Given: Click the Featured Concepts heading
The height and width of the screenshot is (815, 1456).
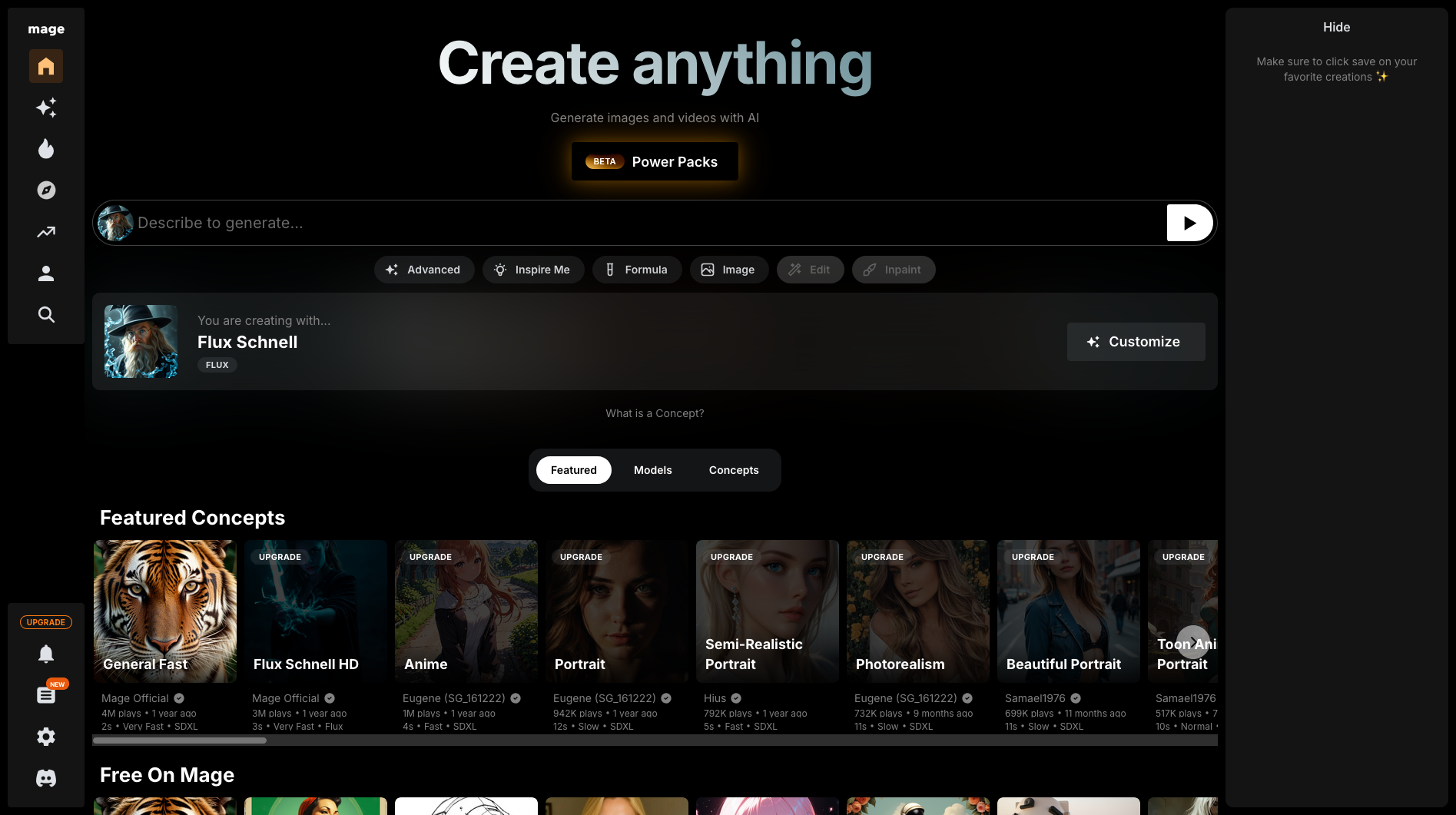Looking at the screenshot, I should 192,518.
